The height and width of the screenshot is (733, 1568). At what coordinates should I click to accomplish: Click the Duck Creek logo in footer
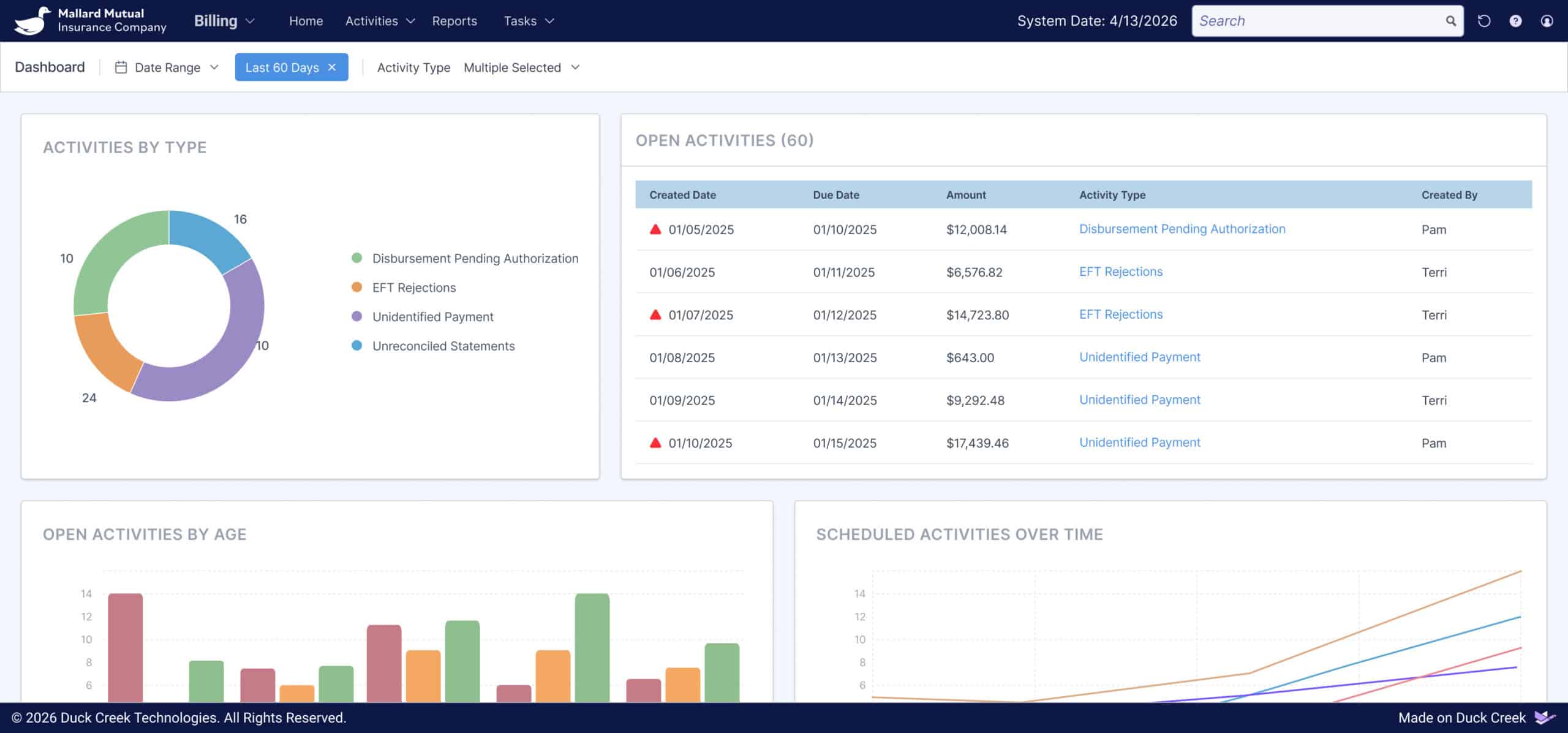pyautogui.click(x=1544, y=717)
